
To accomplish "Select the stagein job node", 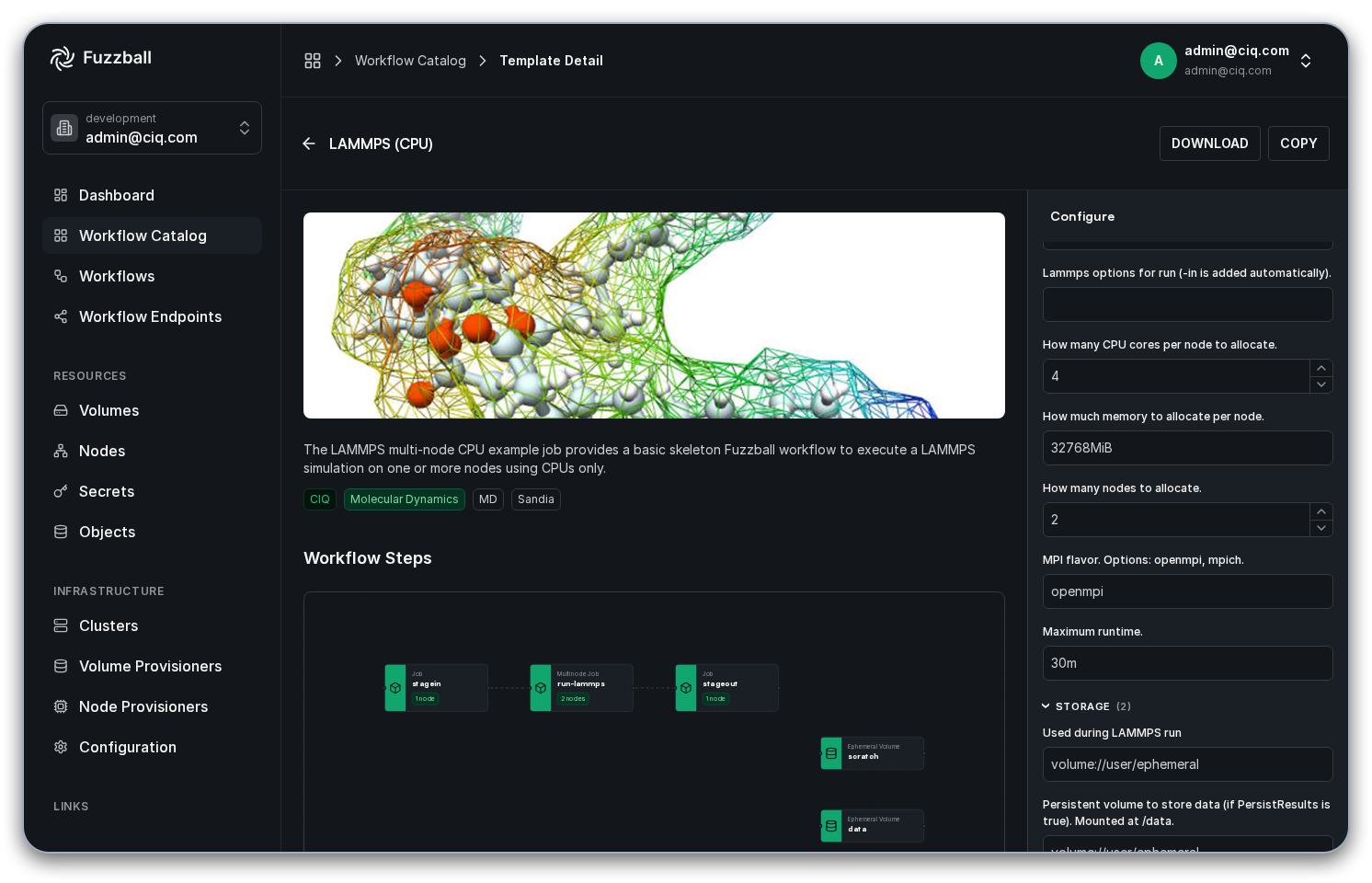I will click(x=436, y=688).
